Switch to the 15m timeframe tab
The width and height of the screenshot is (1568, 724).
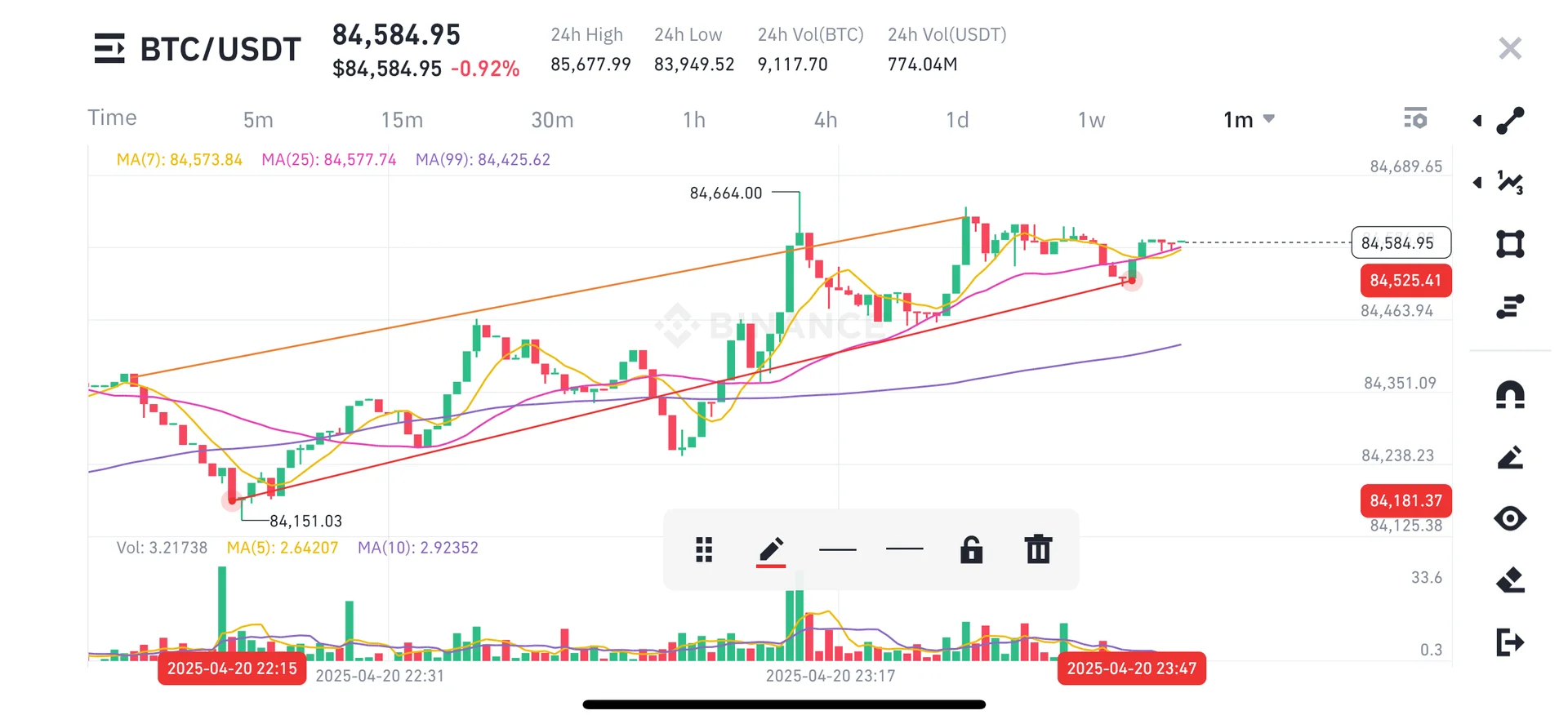click(402, 120)
